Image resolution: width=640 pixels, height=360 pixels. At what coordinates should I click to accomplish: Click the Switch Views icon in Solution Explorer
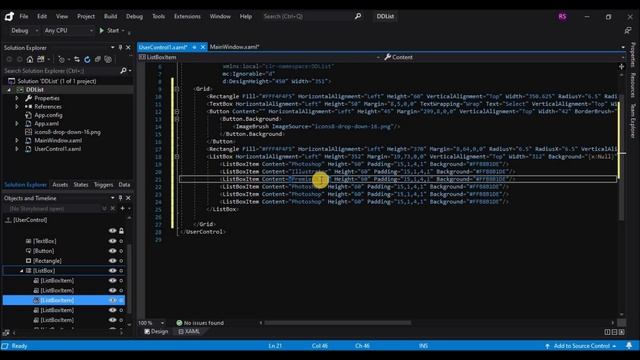41,60
